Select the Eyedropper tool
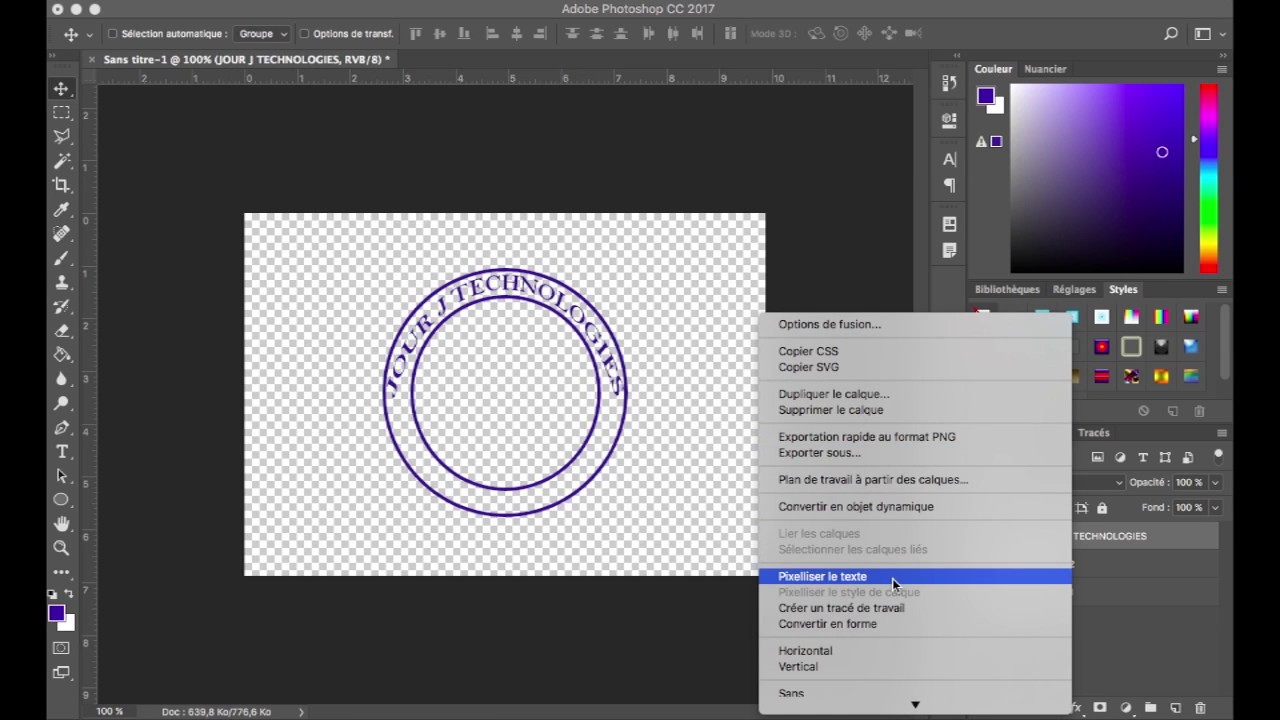The width and height of the screenshot is (1280, 720). coord(62,210)
